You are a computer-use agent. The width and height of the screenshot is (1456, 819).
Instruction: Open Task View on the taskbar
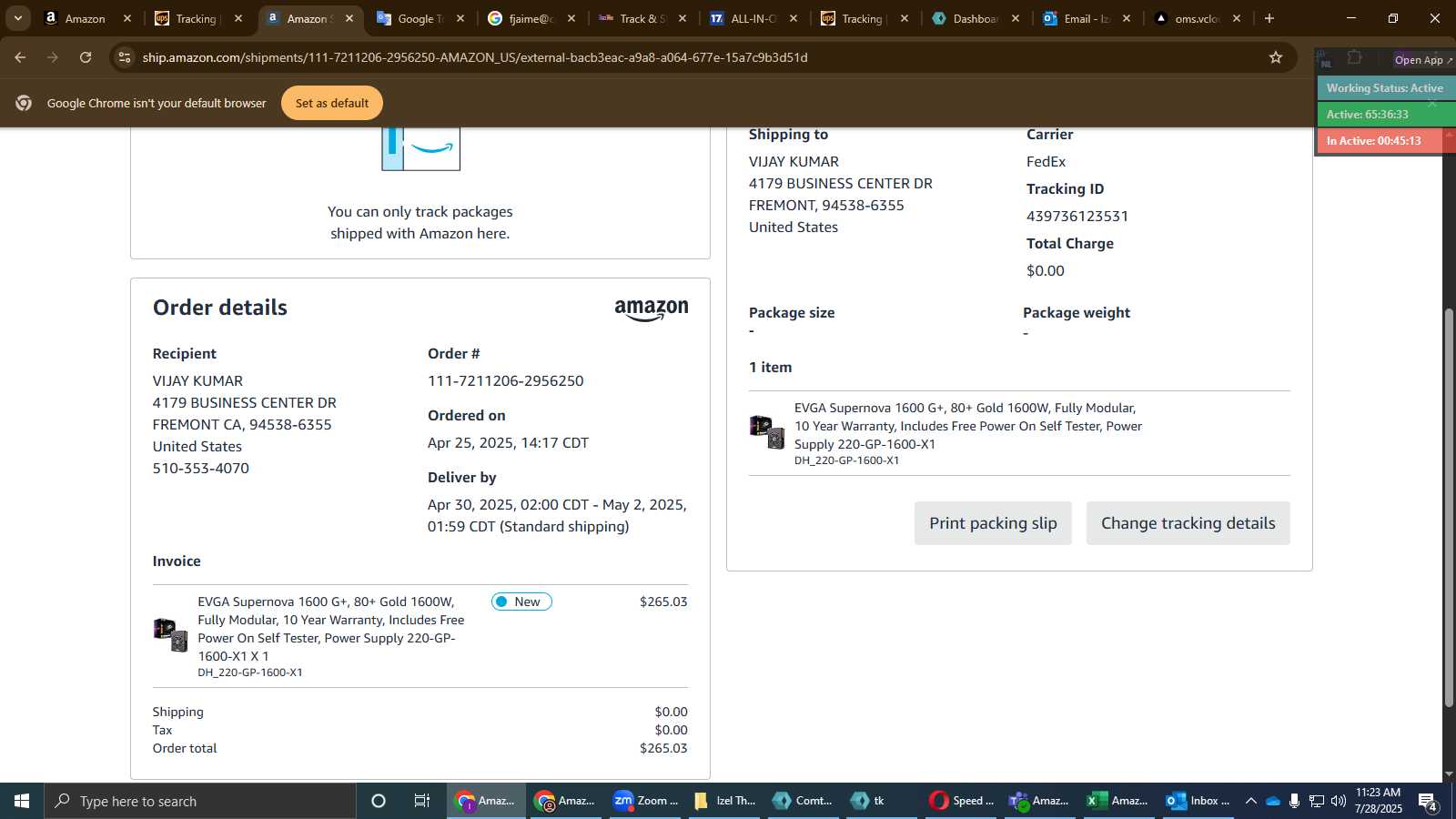422,801
